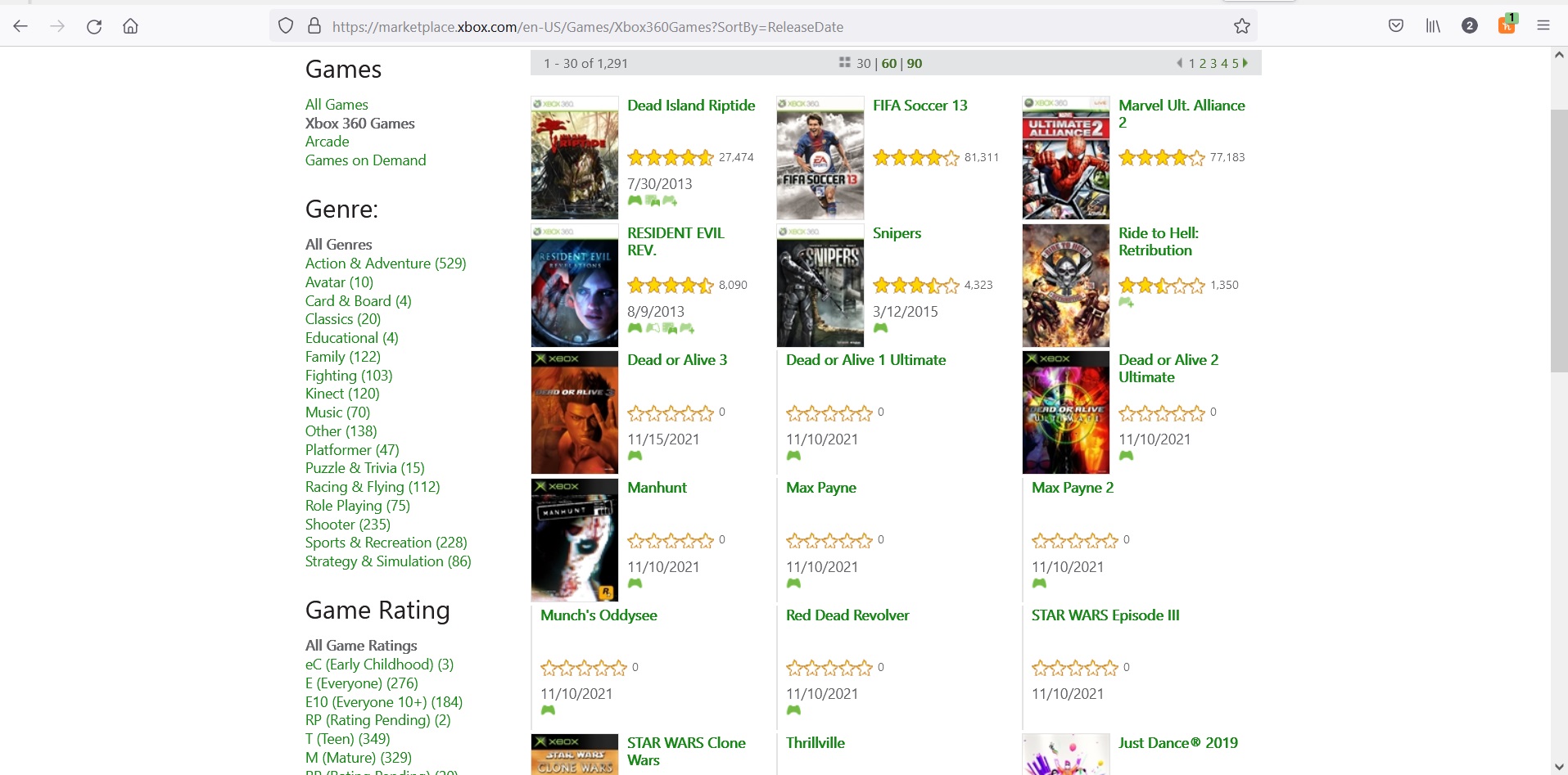This screenshot has width=1568, height=775.
Task: Open Snipers cover thumbnail
Action: click(820, 286)
